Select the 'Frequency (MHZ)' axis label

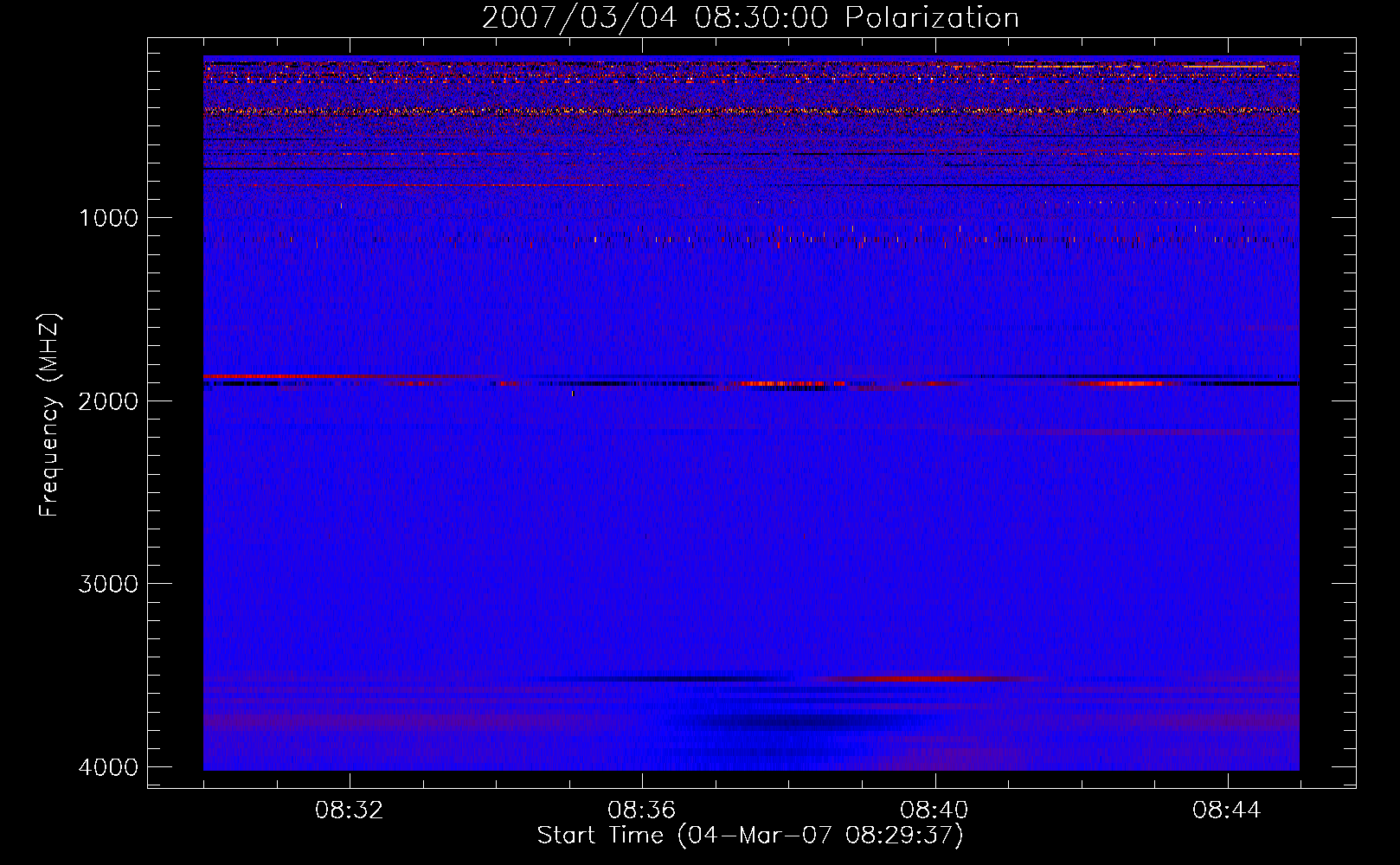tap(50, 415)
